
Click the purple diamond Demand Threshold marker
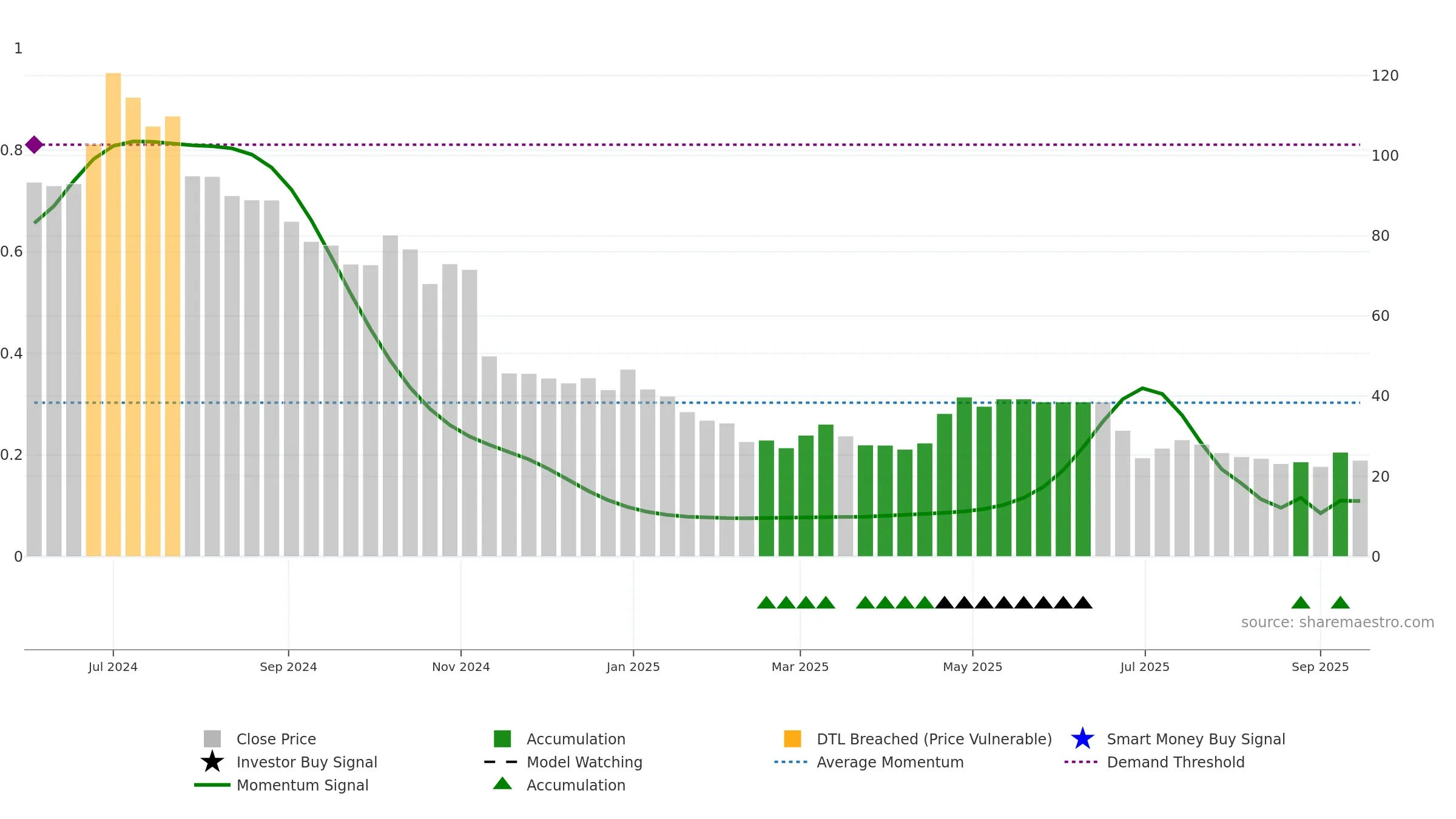click(34, 144)
